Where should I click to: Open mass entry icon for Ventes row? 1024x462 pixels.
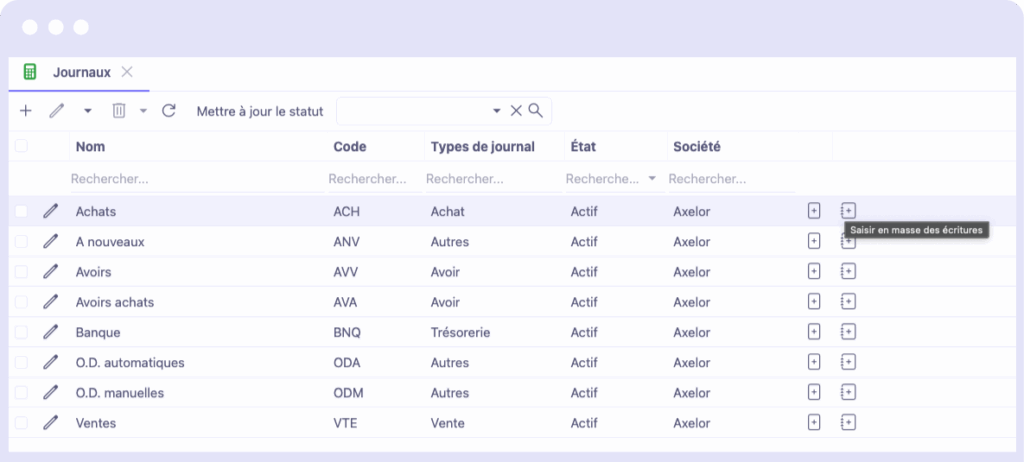pyautogui.click(x=848, y=423)
